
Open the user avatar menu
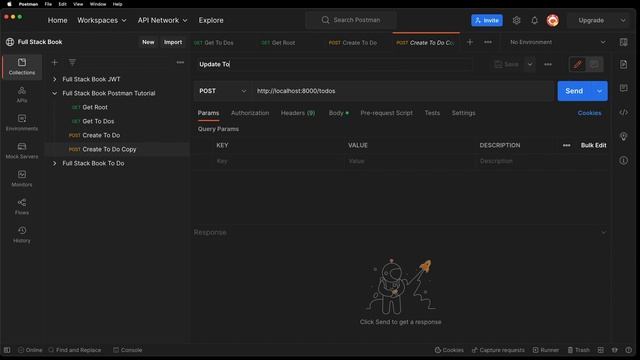coord(553,20)
